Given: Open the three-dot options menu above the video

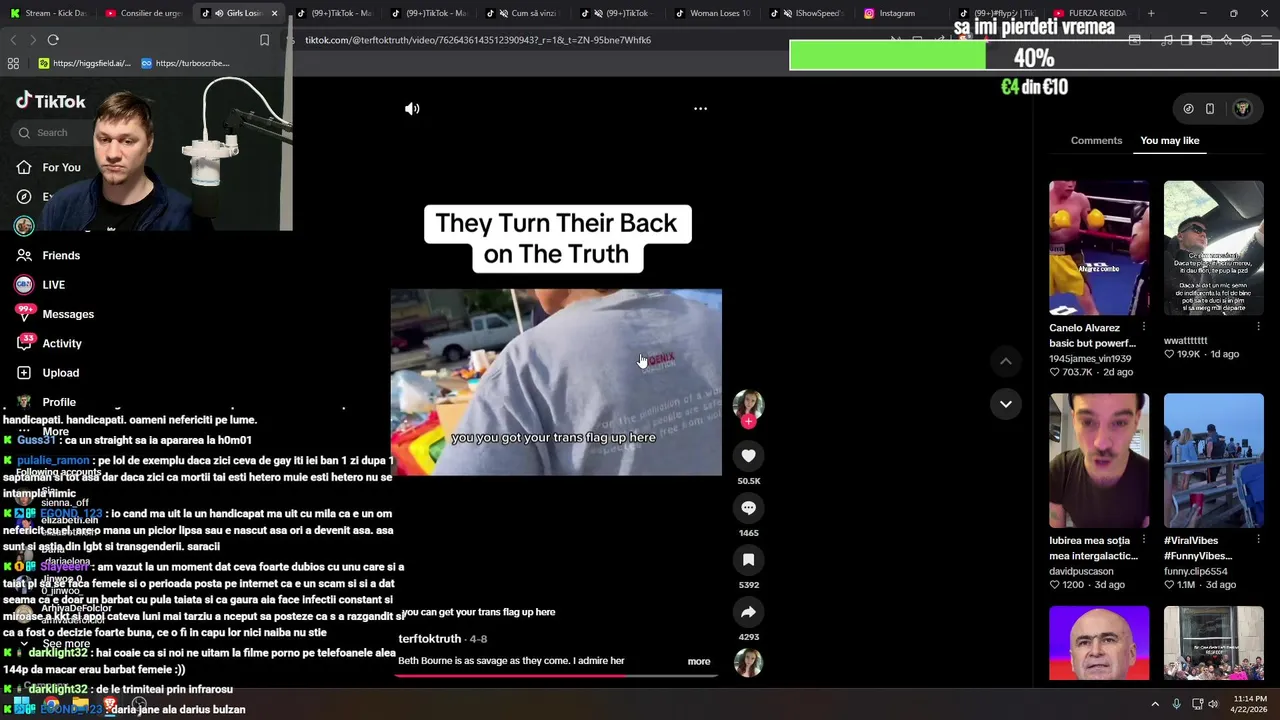Looking at the screenshot, I should point(700,109).
